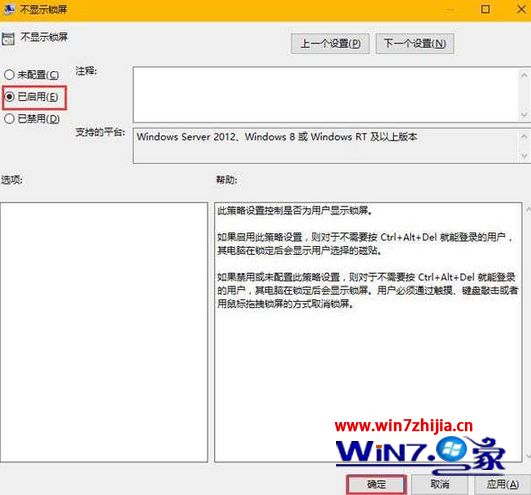Maximize the dialog window
The width and height of the screenshot is (531, 495).
(x=485, y=9)
